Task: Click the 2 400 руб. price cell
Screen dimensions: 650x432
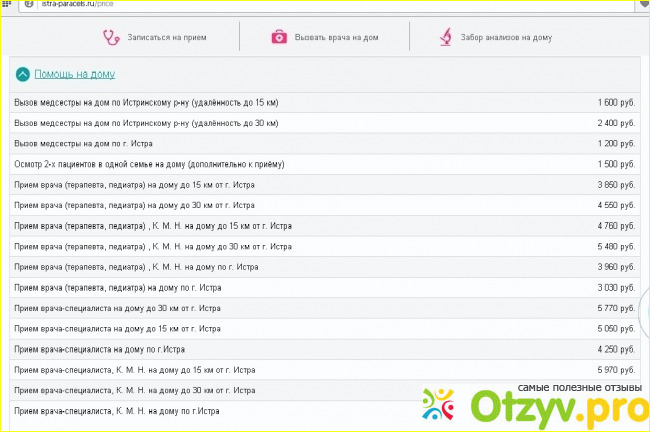Action: 615,123
